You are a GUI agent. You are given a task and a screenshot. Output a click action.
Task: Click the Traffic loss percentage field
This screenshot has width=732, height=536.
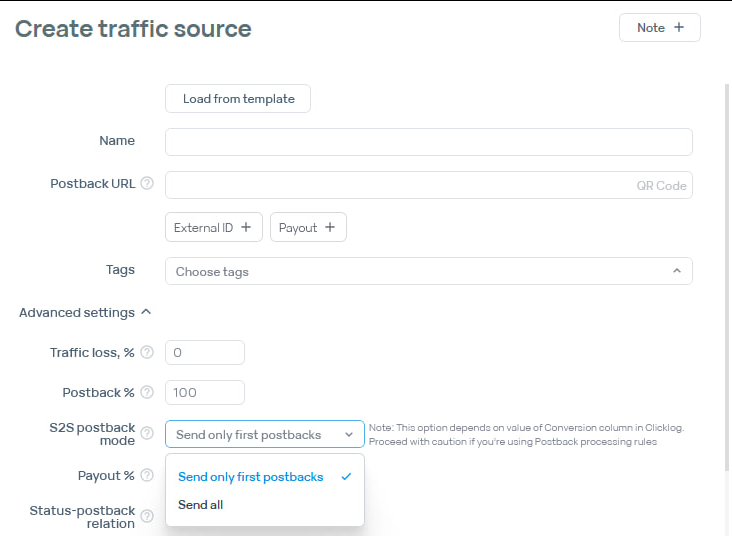point(205,353)
